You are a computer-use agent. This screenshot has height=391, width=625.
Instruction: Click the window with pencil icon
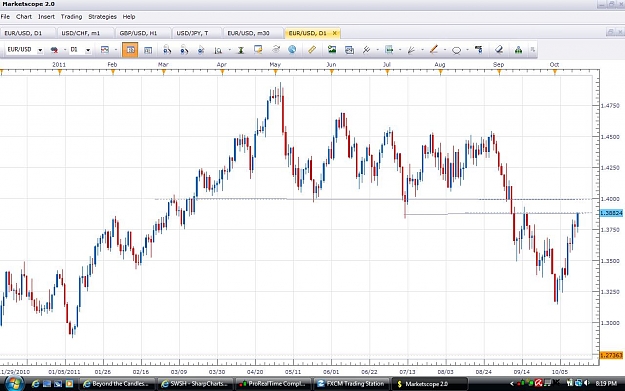(x=258, y=49)
